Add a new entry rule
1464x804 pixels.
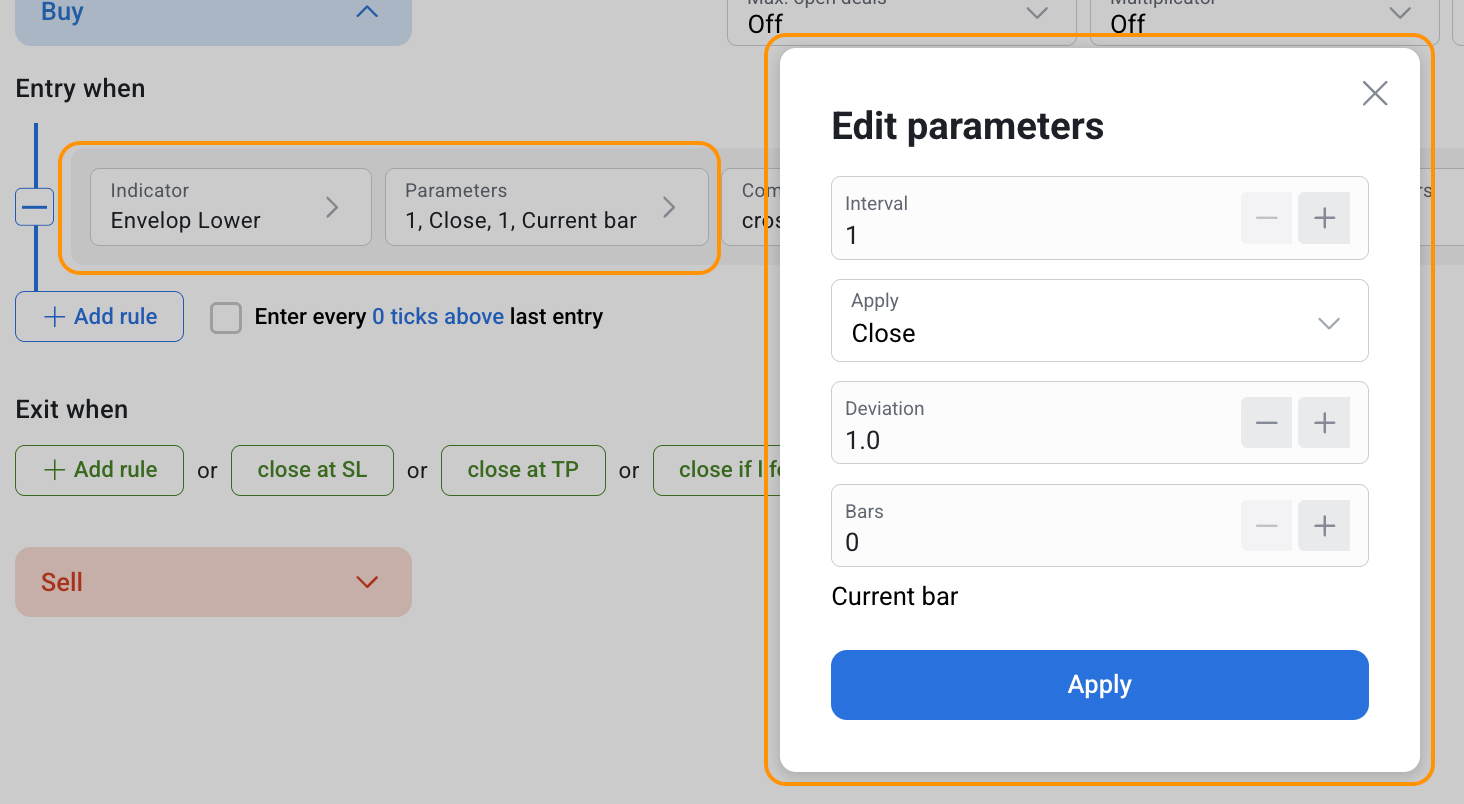[x=99, y=317]
